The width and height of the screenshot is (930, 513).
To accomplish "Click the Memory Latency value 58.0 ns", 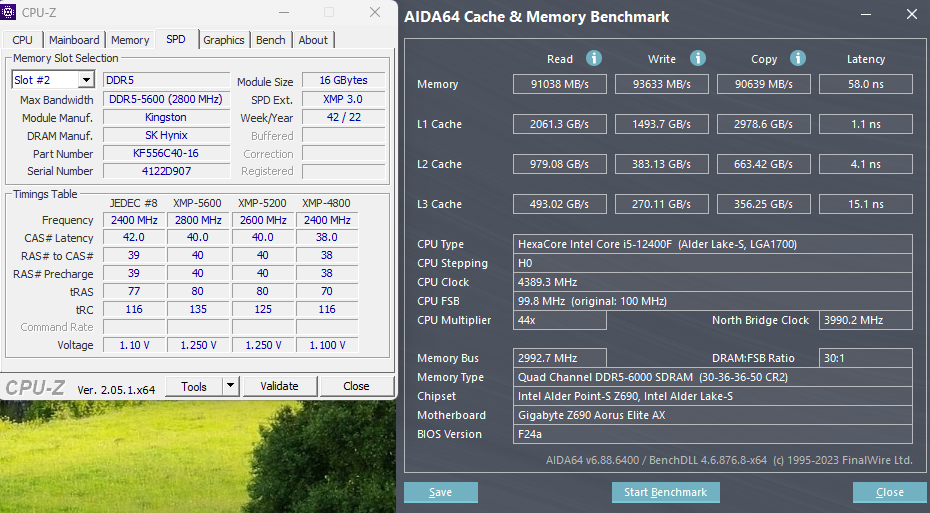I will tap(866, 84).
